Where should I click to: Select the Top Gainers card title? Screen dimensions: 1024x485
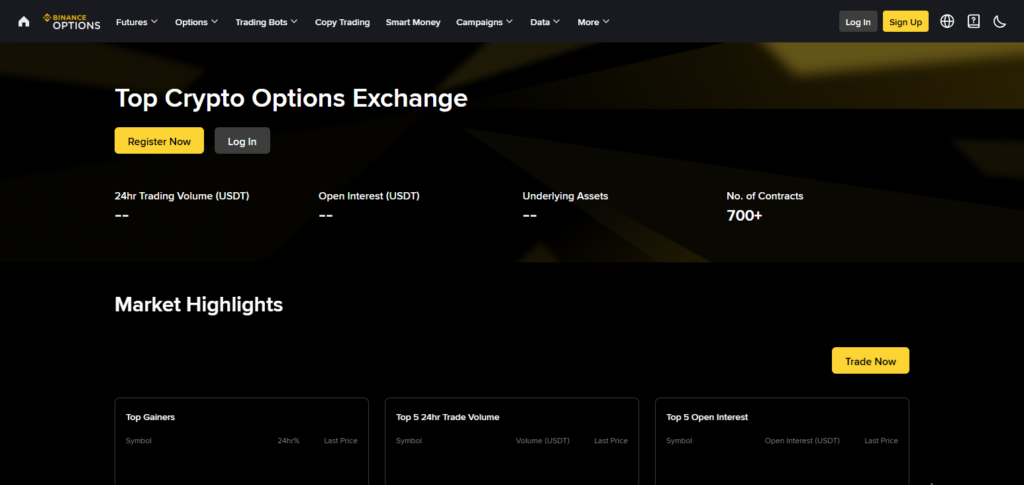tap(150, 417)
